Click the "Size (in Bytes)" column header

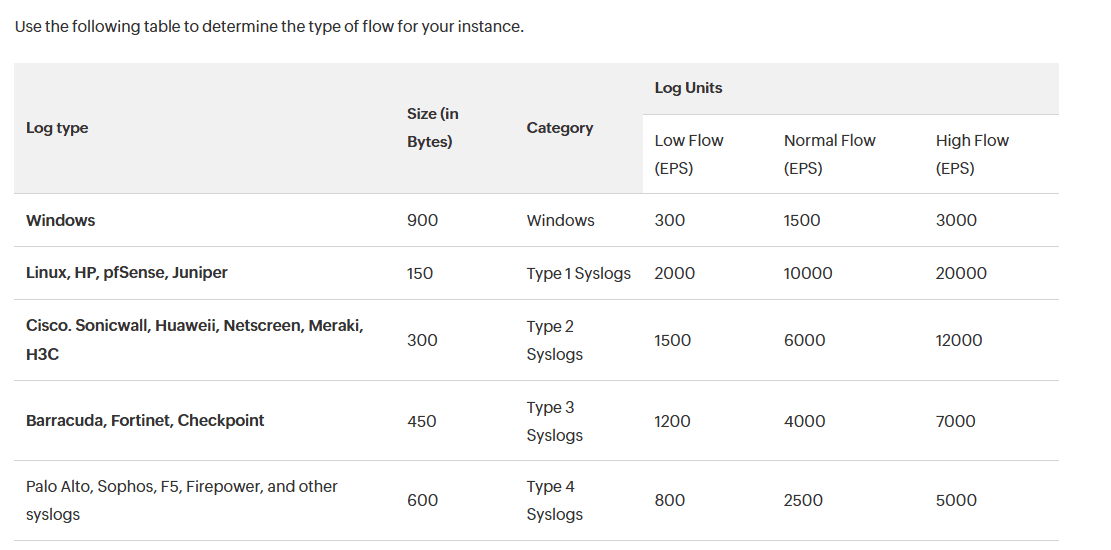(x=432, y=128)
